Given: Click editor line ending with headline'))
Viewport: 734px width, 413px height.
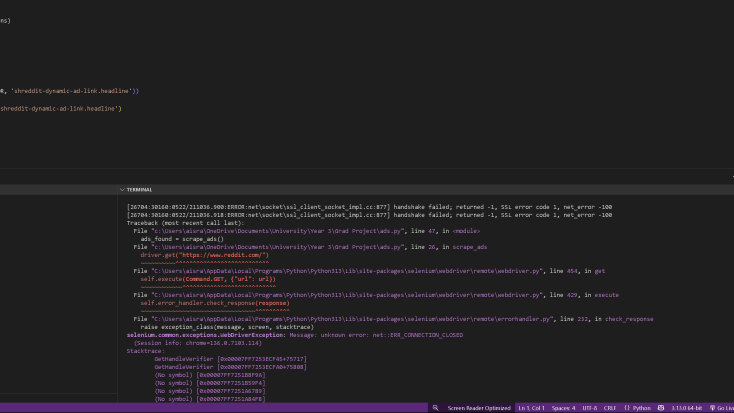Looking at the screenshot, I should [69, 91].
